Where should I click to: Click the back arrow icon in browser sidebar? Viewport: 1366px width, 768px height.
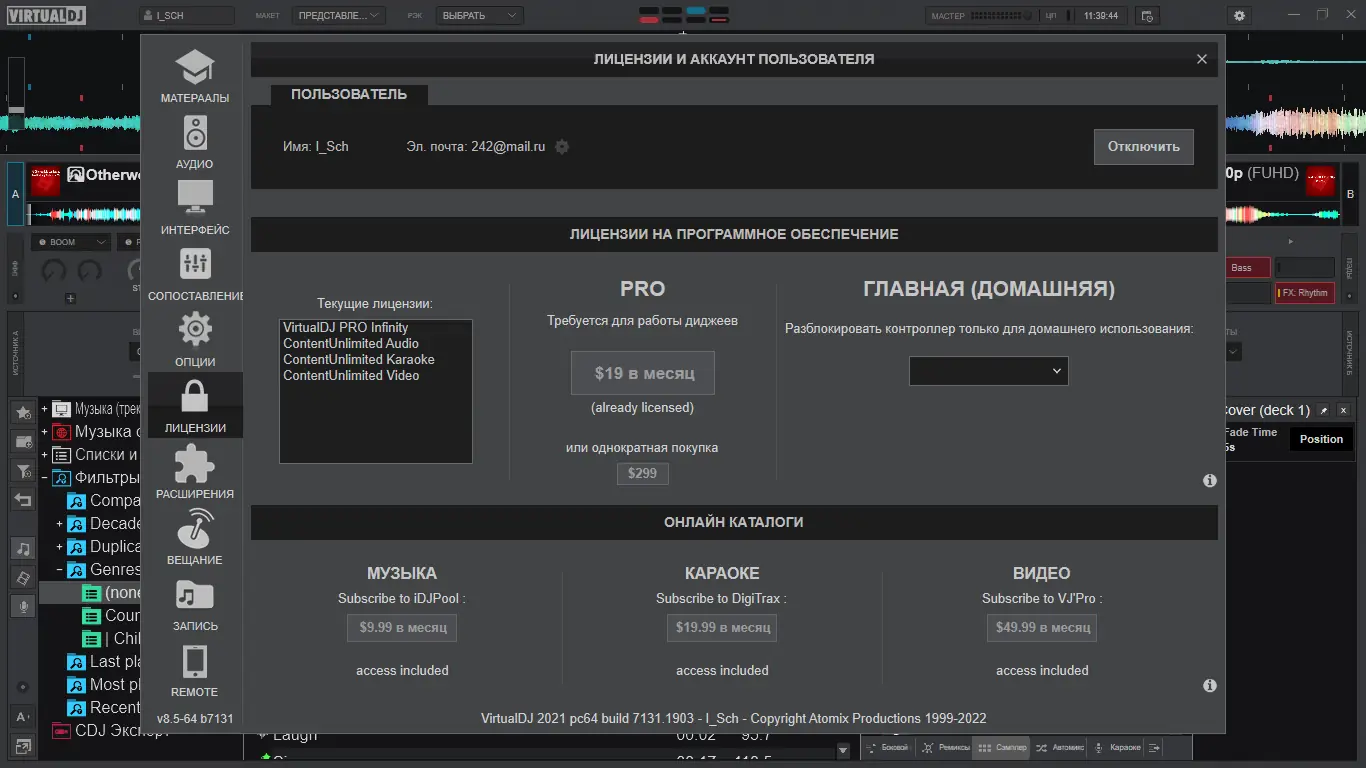23,500
